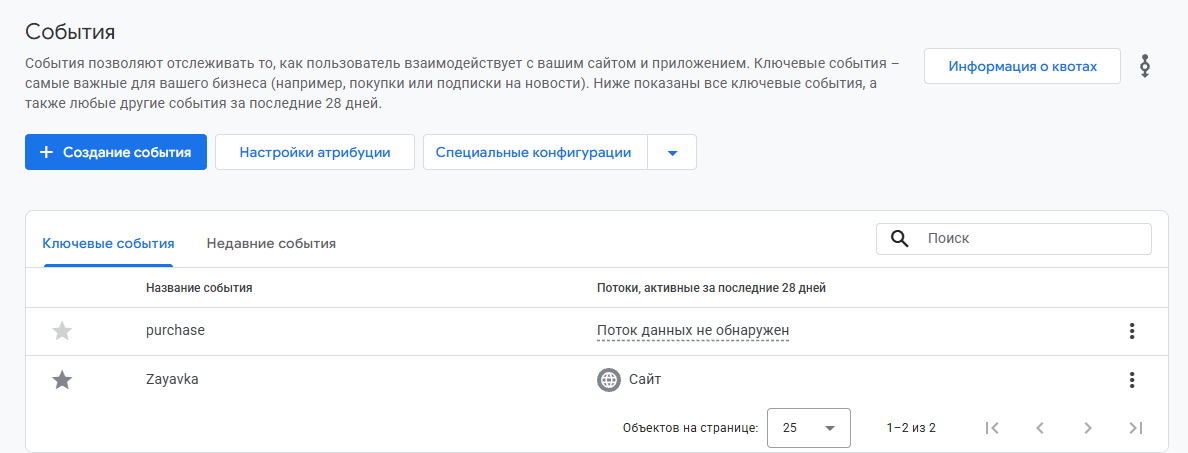Toggle the star for Zayavka event
This screenshot has height=453, width=1188.
pos(61,380)
